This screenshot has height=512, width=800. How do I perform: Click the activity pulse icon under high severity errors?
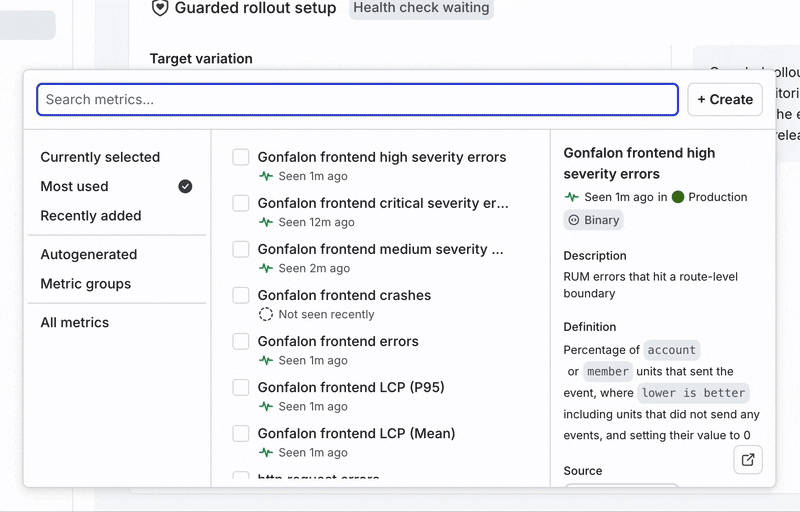[266, 176]
